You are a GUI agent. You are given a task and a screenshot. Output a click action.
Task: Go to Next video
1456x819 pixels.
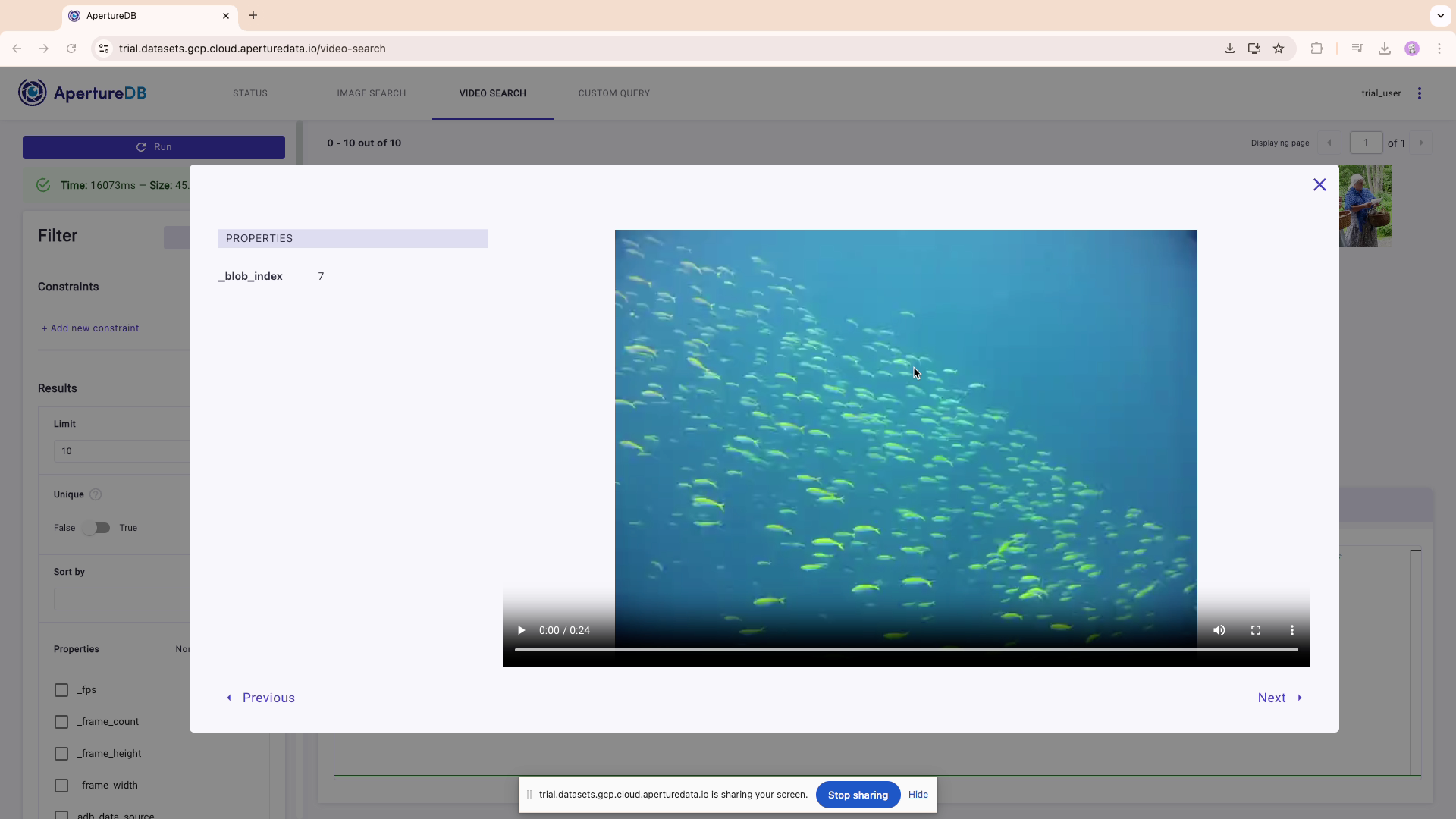(1280, 698)
